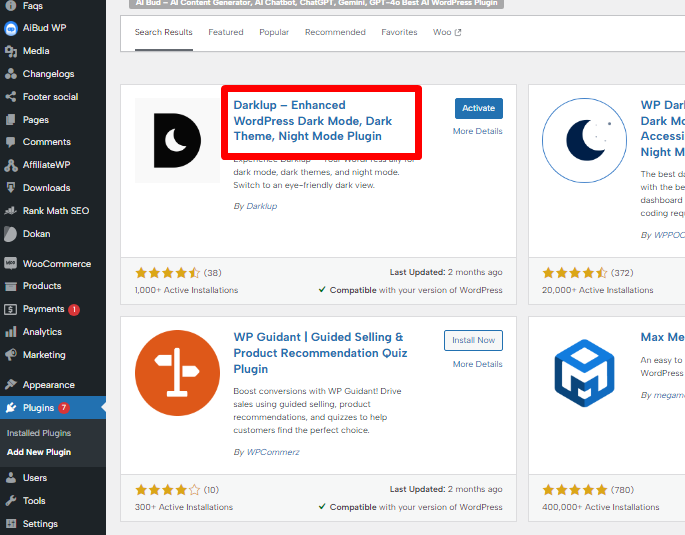Click the Users icon in sidebar
The image size is (685, 535).
(x=10, y=478)
